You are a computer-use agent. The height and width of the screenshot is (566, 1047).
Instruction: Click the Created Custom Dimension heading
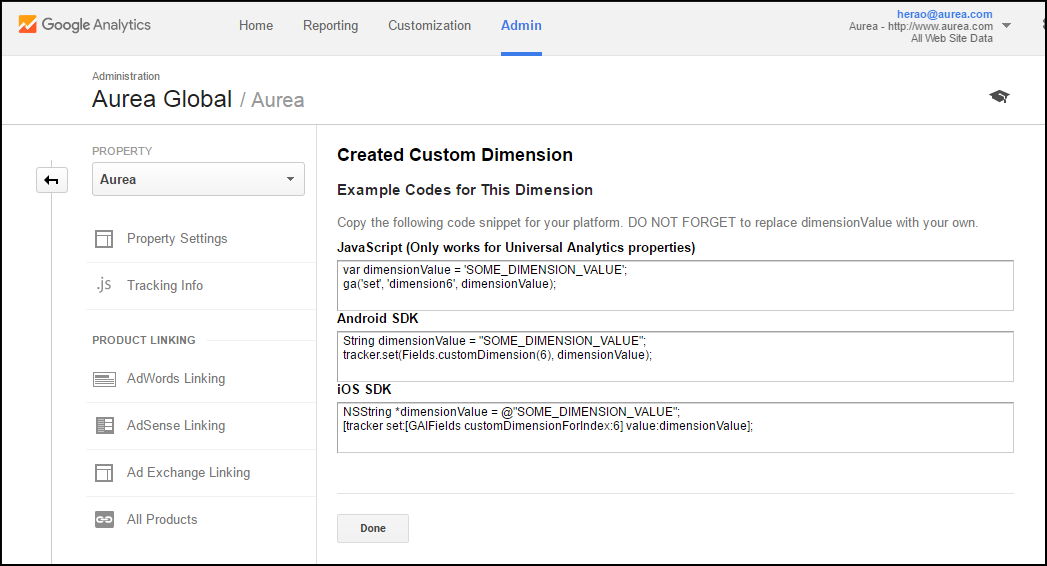point(455,155)
